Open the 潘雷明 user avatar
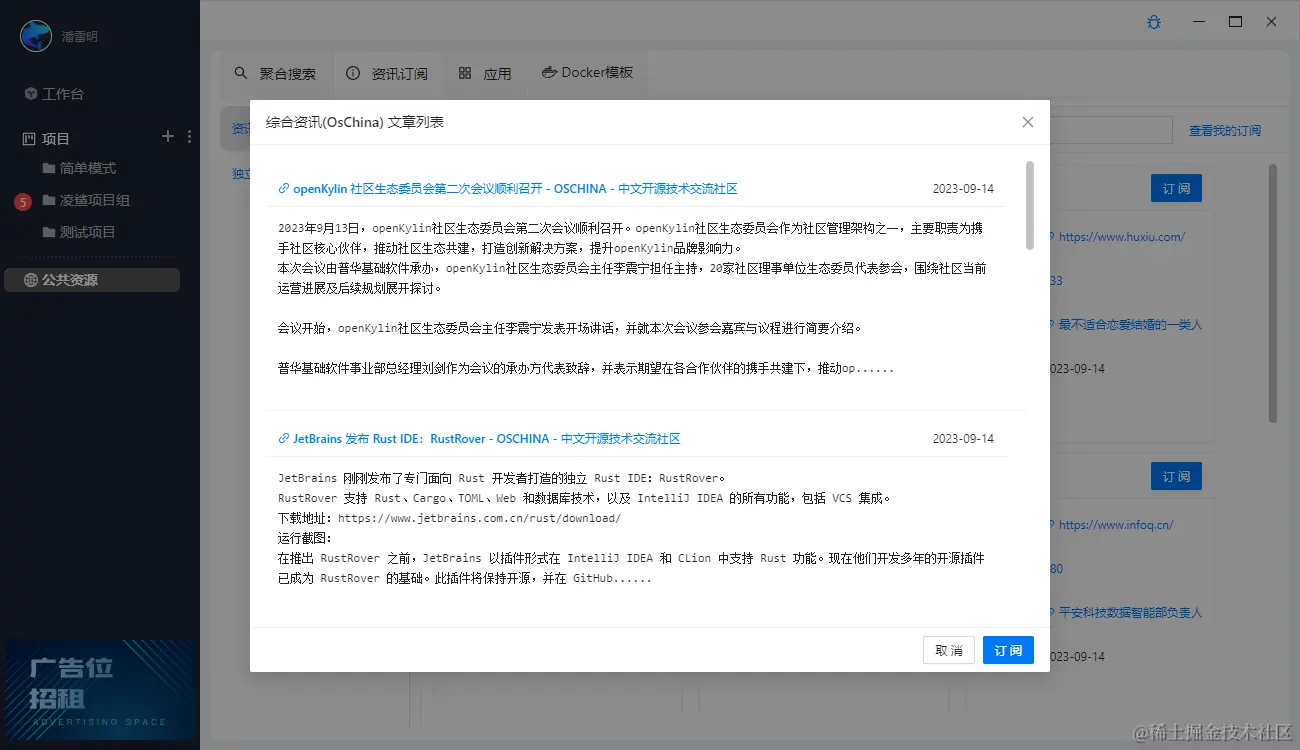This screenshot has width=1300, height=750. tap(36, 36)
